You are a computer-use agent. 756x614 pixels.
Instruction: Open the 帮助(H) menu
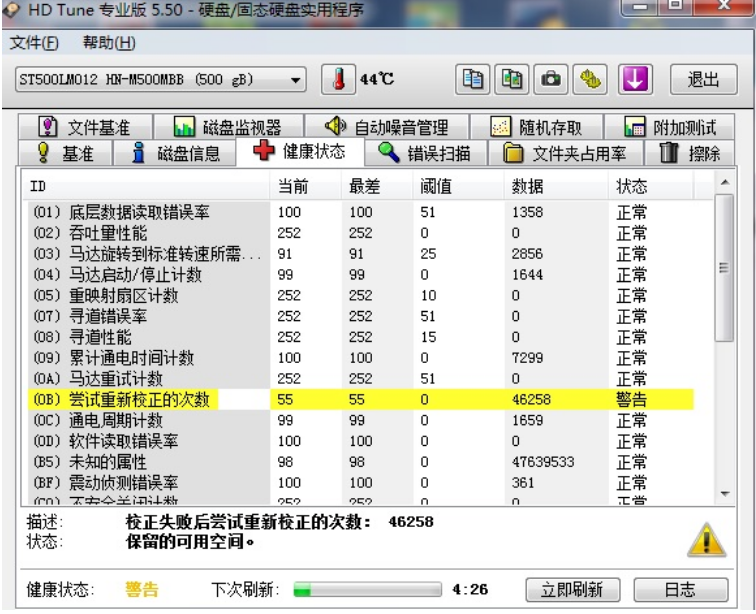click(x=109, y=44)
